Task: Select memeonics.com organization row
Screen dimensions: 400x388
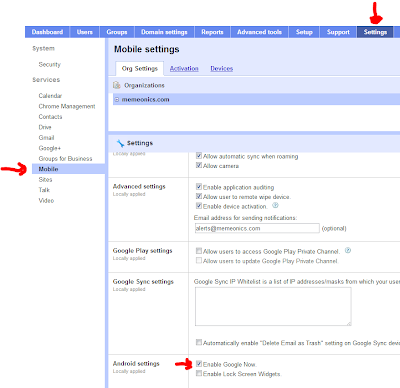Action: (x=256, y=99)
